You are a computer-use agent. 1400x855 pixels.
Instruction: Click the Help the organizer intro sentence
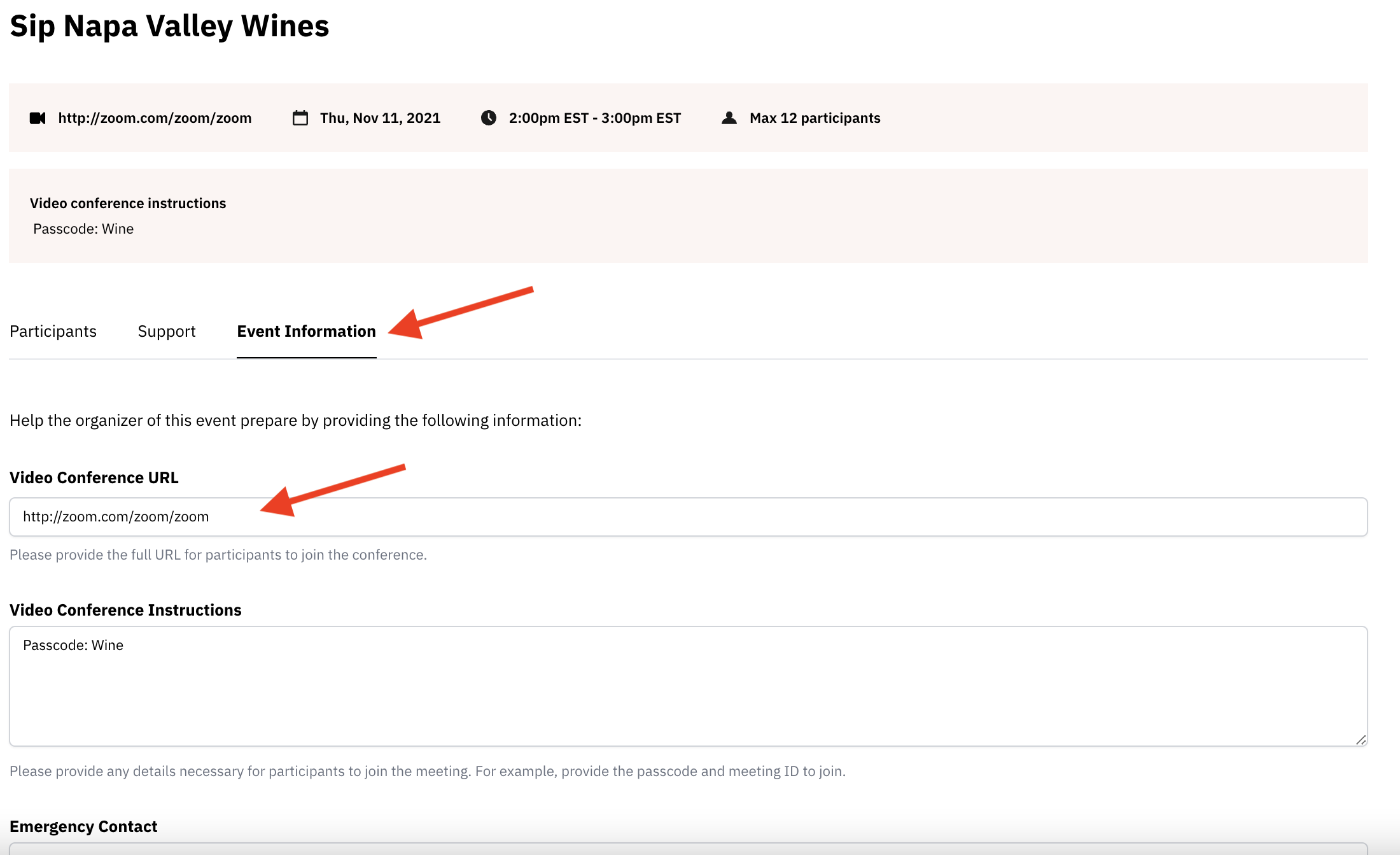(296, 421)
